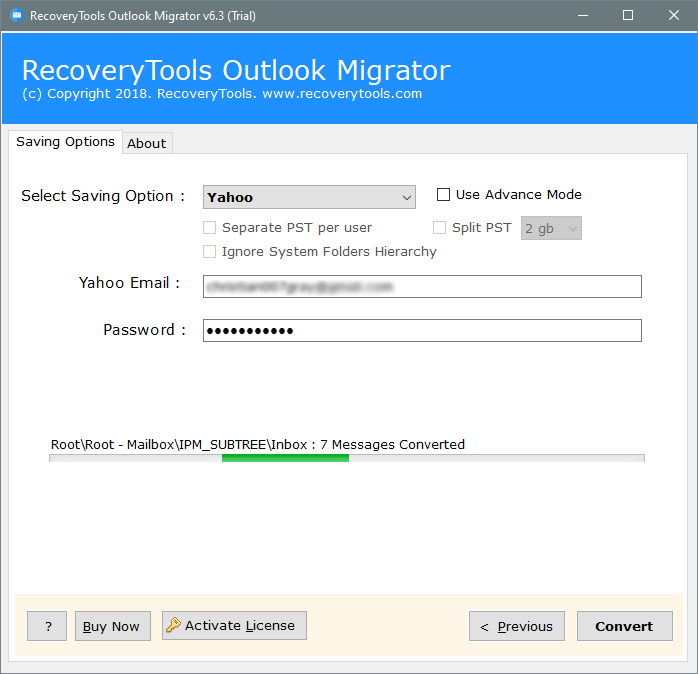Click the Yahoo Email label
698x674 pixels.
[129, 283]
